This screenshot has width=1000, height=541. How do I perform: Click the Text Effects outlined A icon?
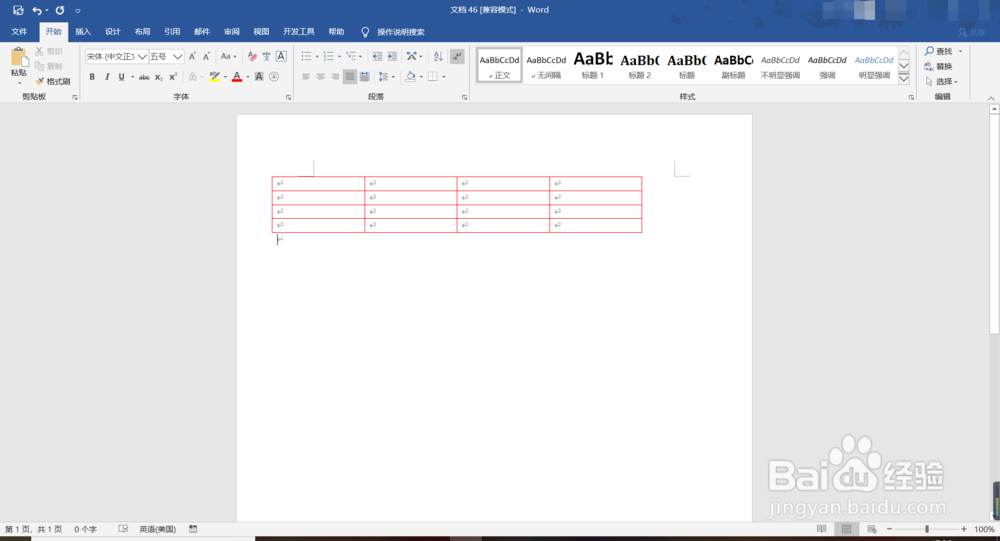(x=193, y=77)
